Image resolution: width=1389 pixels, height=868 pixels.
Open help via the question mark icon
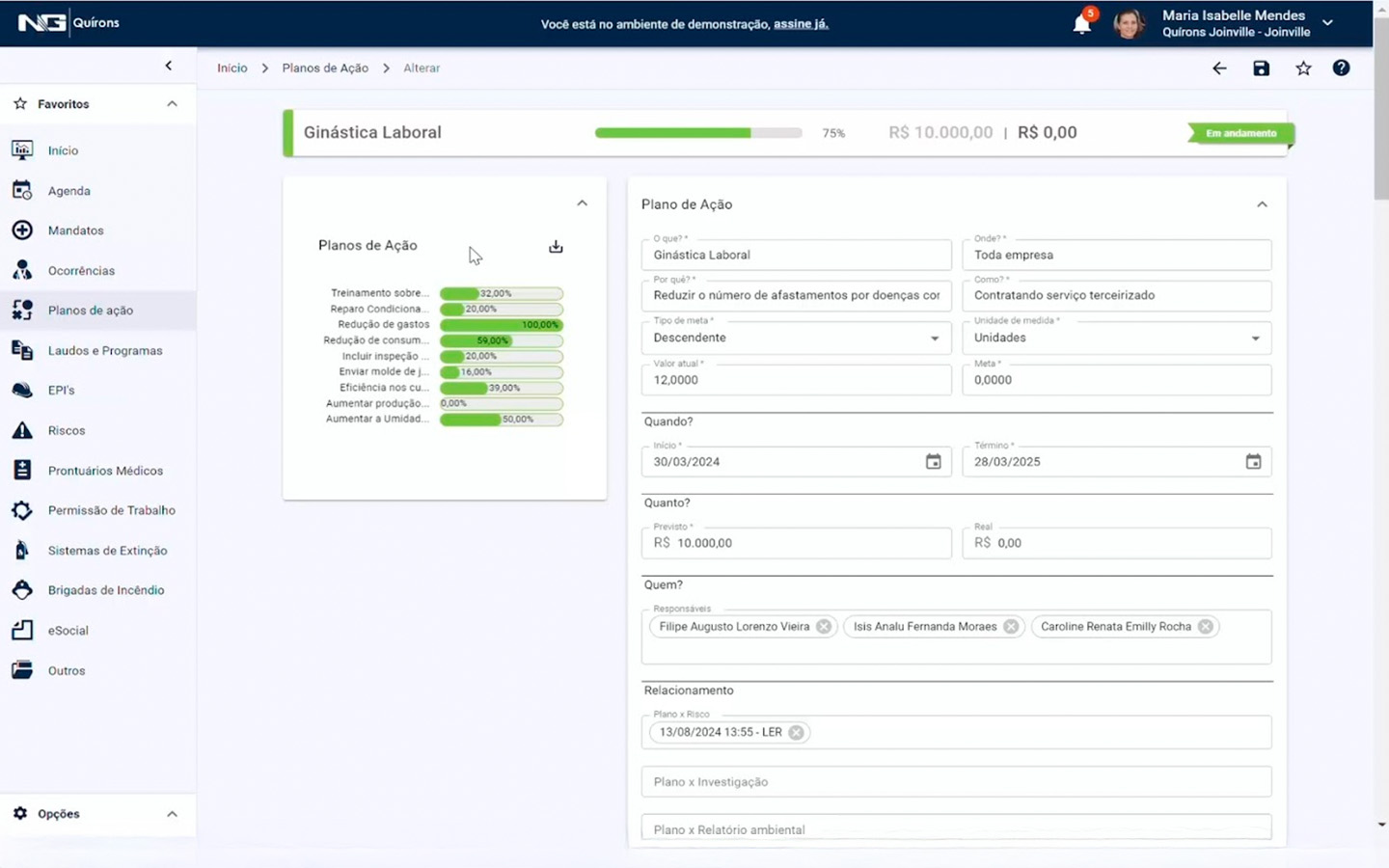click(1341, 68)
